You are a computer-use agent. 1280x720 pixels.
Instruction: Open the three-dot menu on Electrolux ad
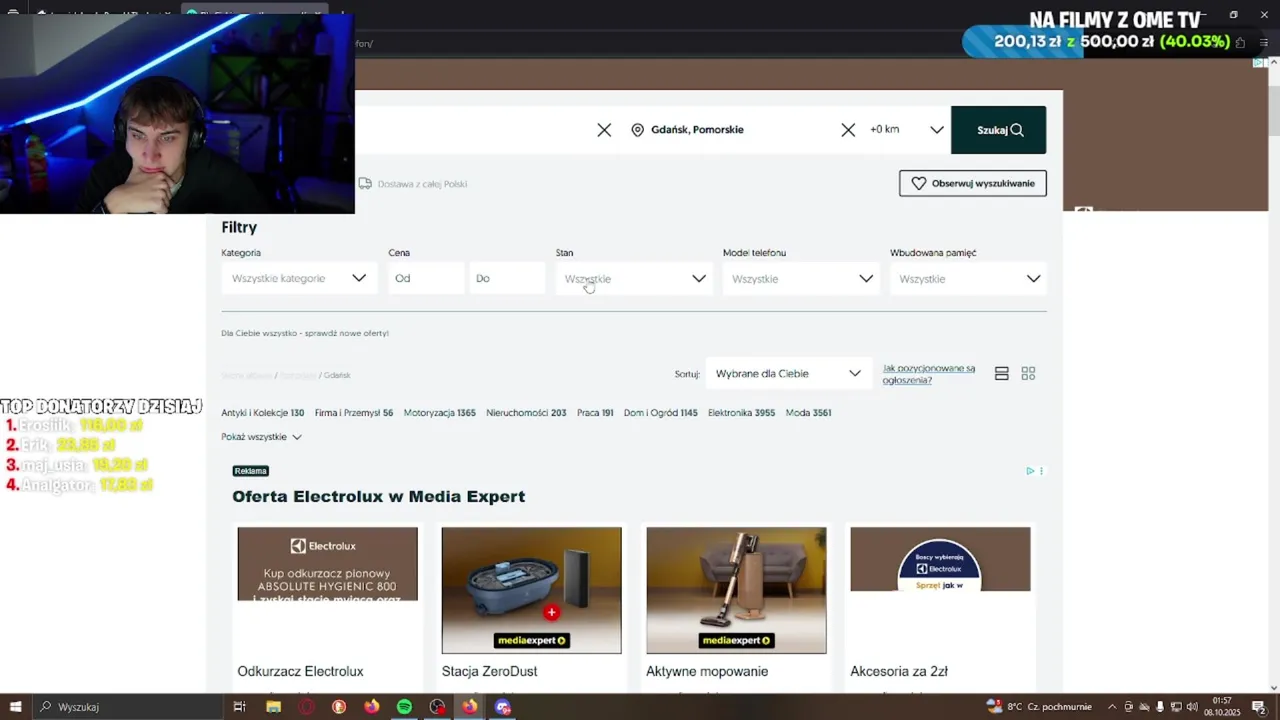[1041, 471]
